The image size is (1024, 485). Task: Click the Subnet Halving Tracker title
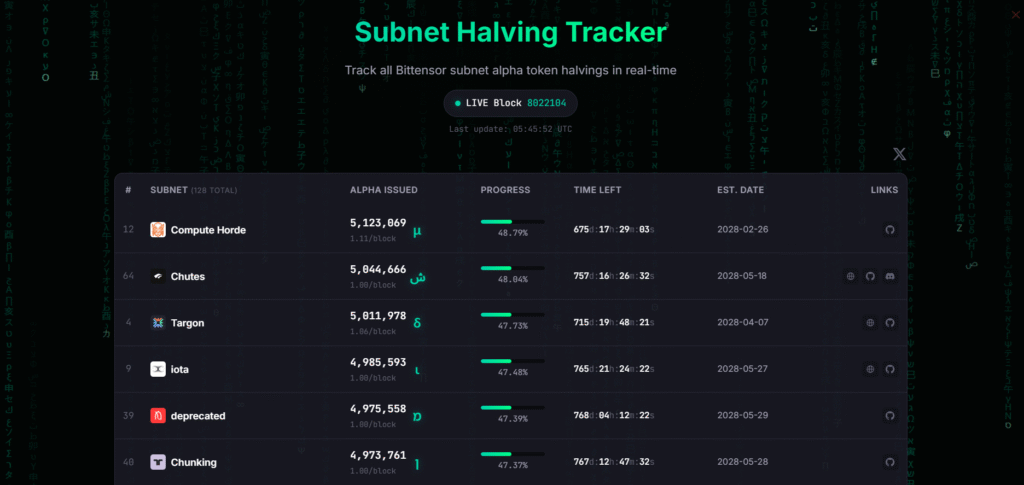[x=510, y=32]
